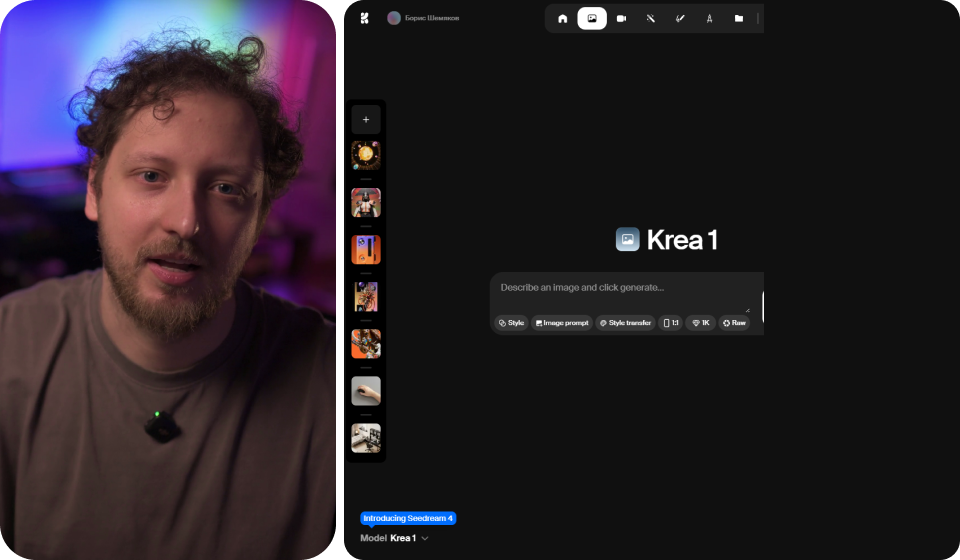Open the orange phone device thumbnail
The width and height of the screenshot is (960, 560).
tap(366, 250)
